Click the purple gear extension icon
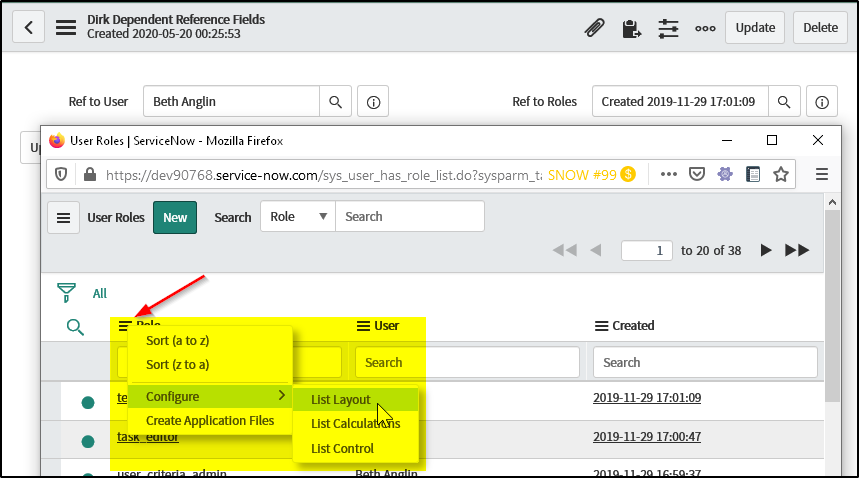The width and height of the screenshot is (859, 478). pyautogui.click(x=725, y=175)
